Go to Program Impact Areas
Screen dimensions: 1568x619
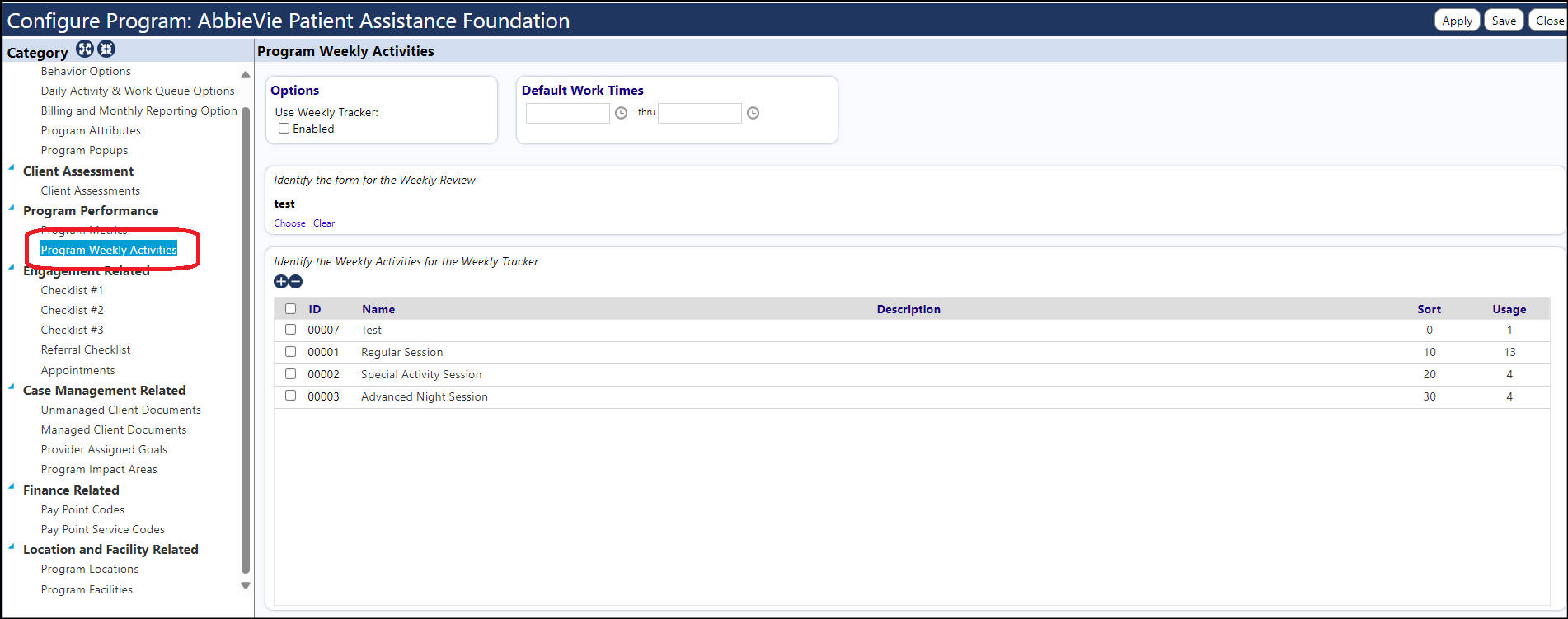click(99, 470)
